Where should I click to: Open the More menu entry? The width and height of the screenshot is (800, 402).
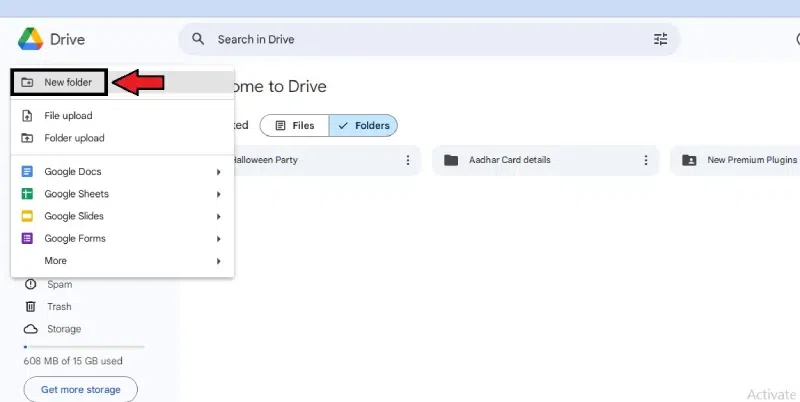[122, 261]
